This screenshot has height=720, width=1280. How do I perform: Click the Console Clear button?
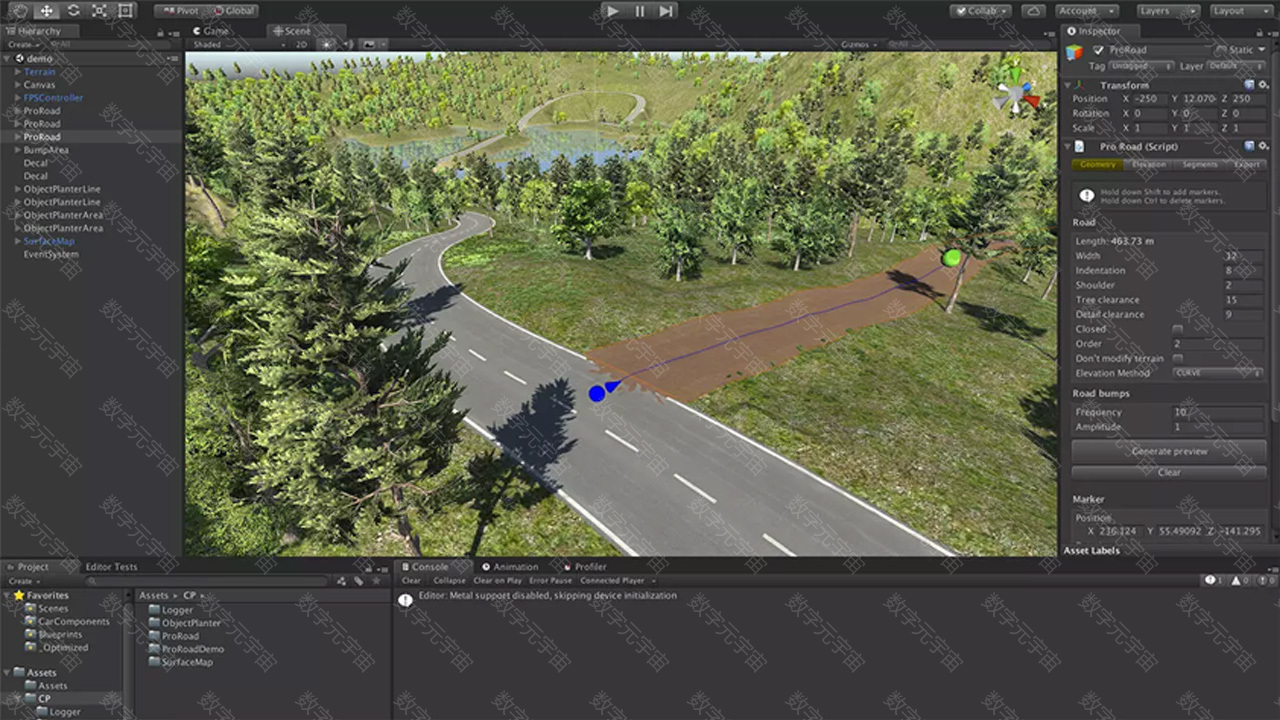pyautogui.click(x=411, y=580)
